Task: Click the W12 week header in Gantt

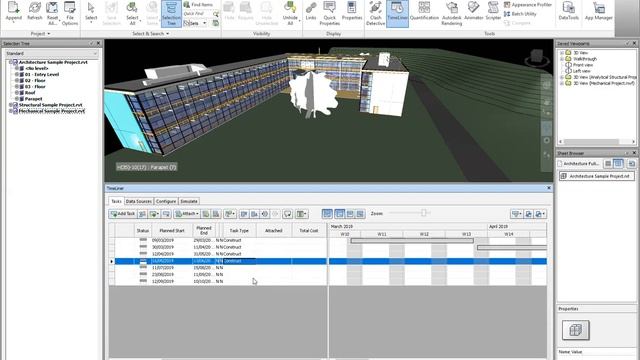Action: (x=424, y=234)
